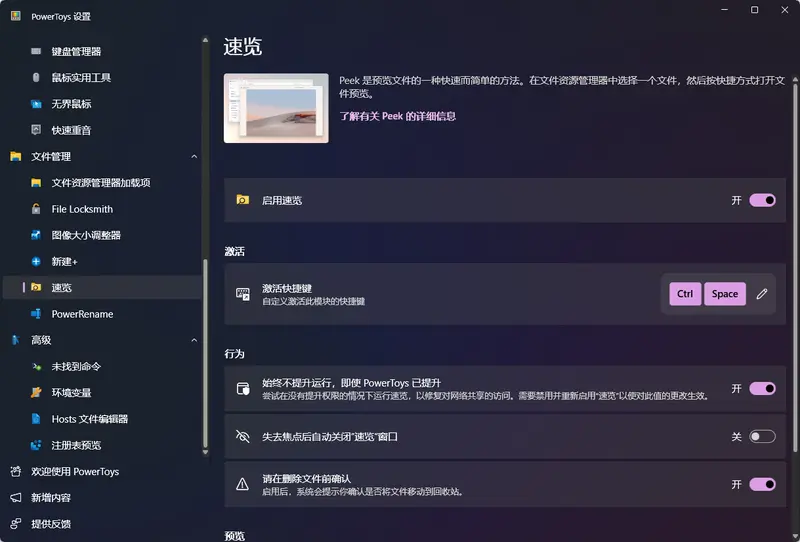The image size is (800, 542).
Task: Click the pencil icon to edit the shortcut
Action: 762,294
